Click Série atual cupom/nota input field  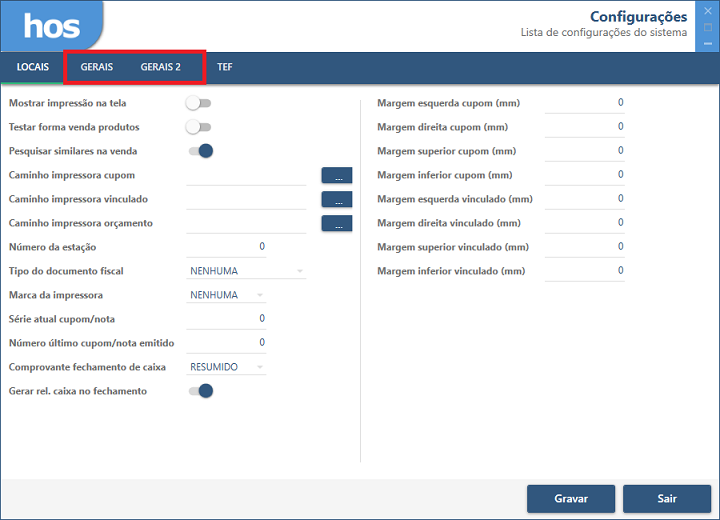(227, 319)
